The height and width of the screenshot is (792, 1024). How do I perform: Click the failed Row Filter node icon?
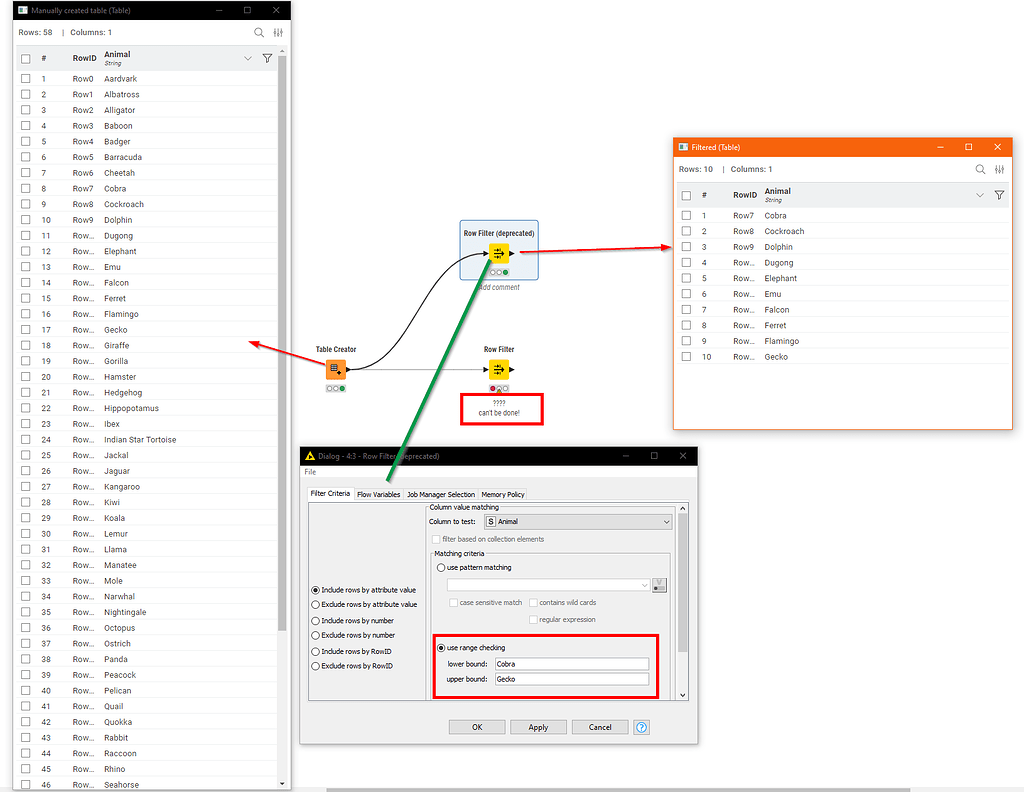pyautogui.click(x=500, y=368)
